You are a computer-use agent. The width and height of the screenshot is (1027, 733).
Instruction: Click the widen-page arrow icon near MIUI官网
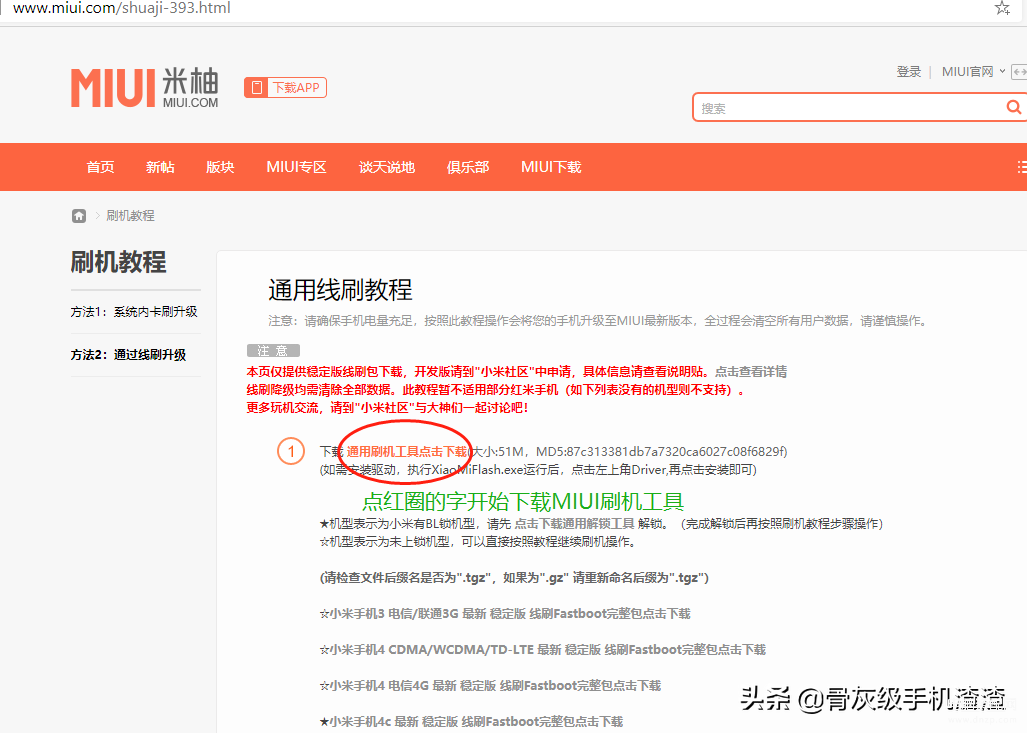pos(1019,71)
